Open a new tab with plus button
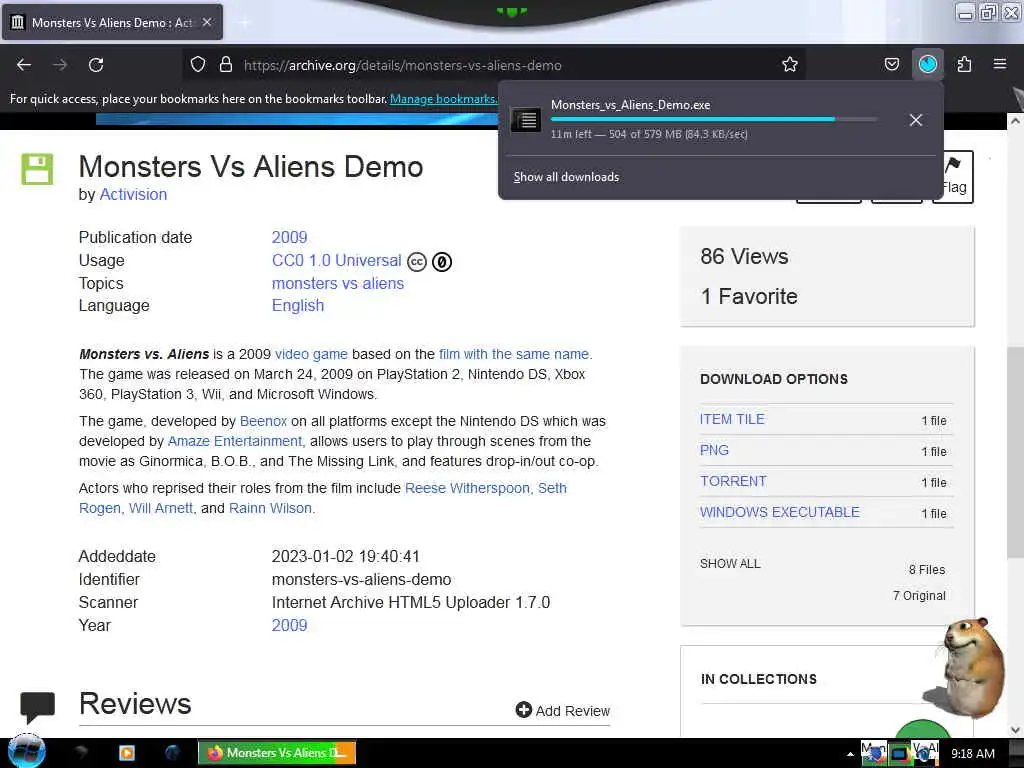 pos(244,23)
